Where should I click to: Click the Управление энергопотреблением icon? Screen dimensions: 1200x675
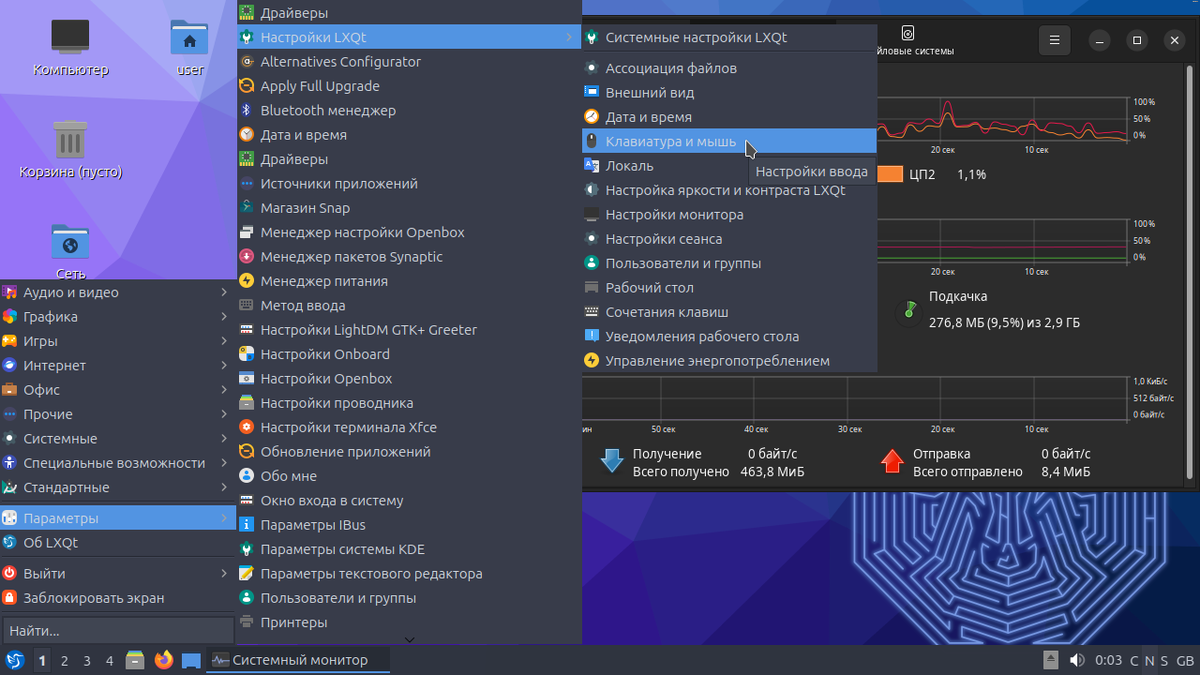[591, 361]
